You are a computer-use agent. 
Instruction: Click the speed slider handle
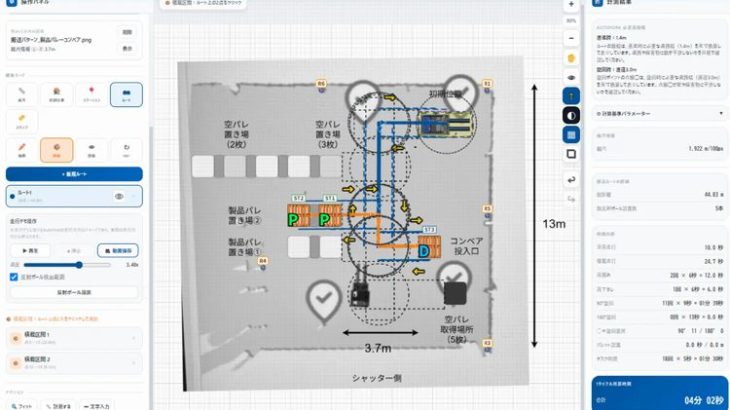pos(79,265)
